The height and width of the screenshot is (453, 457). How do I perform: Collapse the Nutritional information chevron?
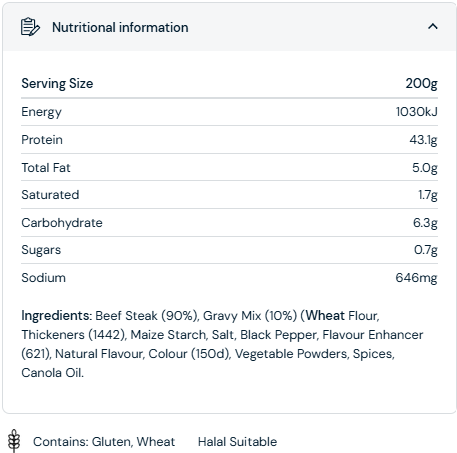432,26
